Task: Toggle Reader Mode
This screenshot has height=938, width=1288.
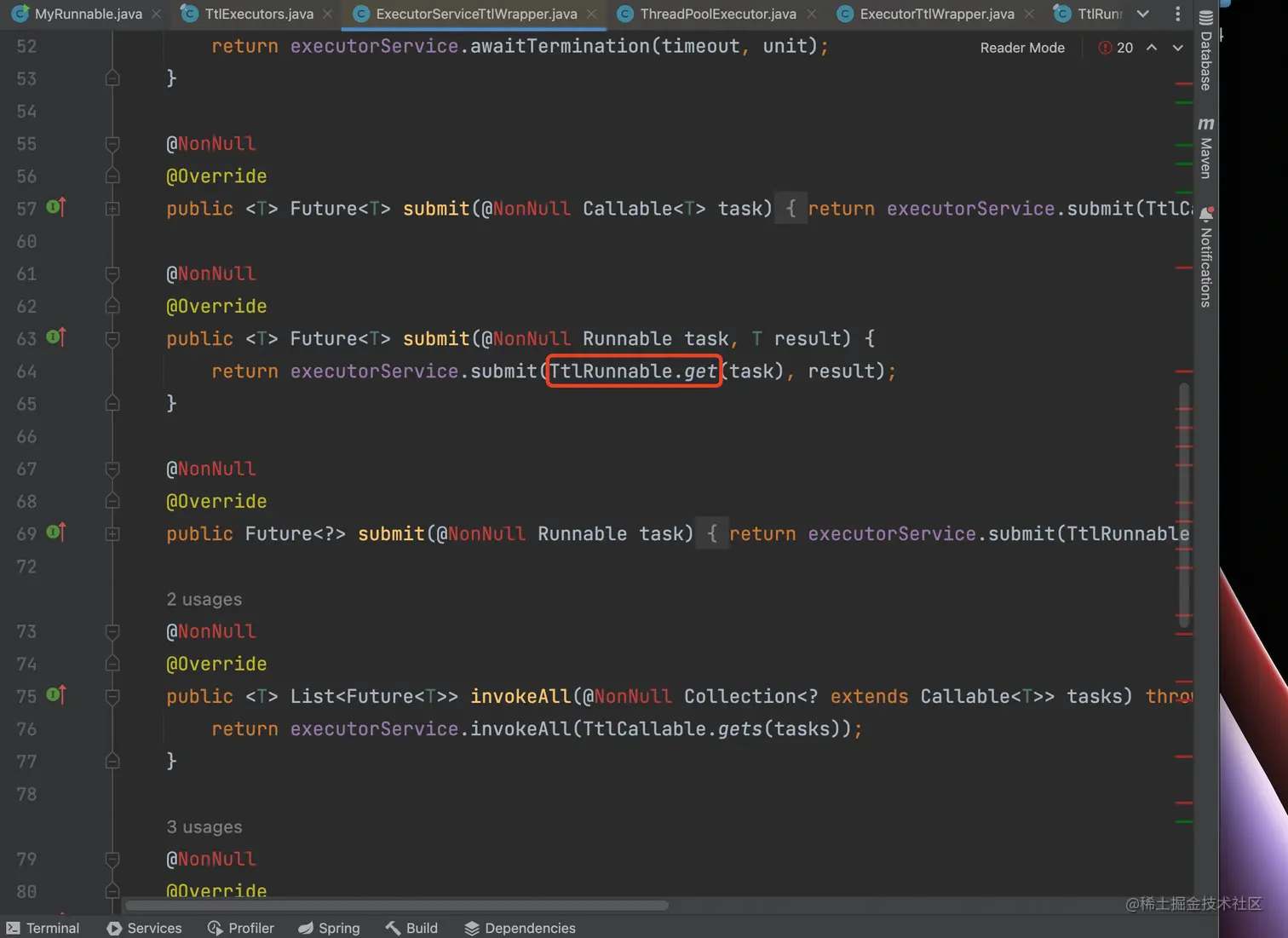Action: coord(1022,48)
